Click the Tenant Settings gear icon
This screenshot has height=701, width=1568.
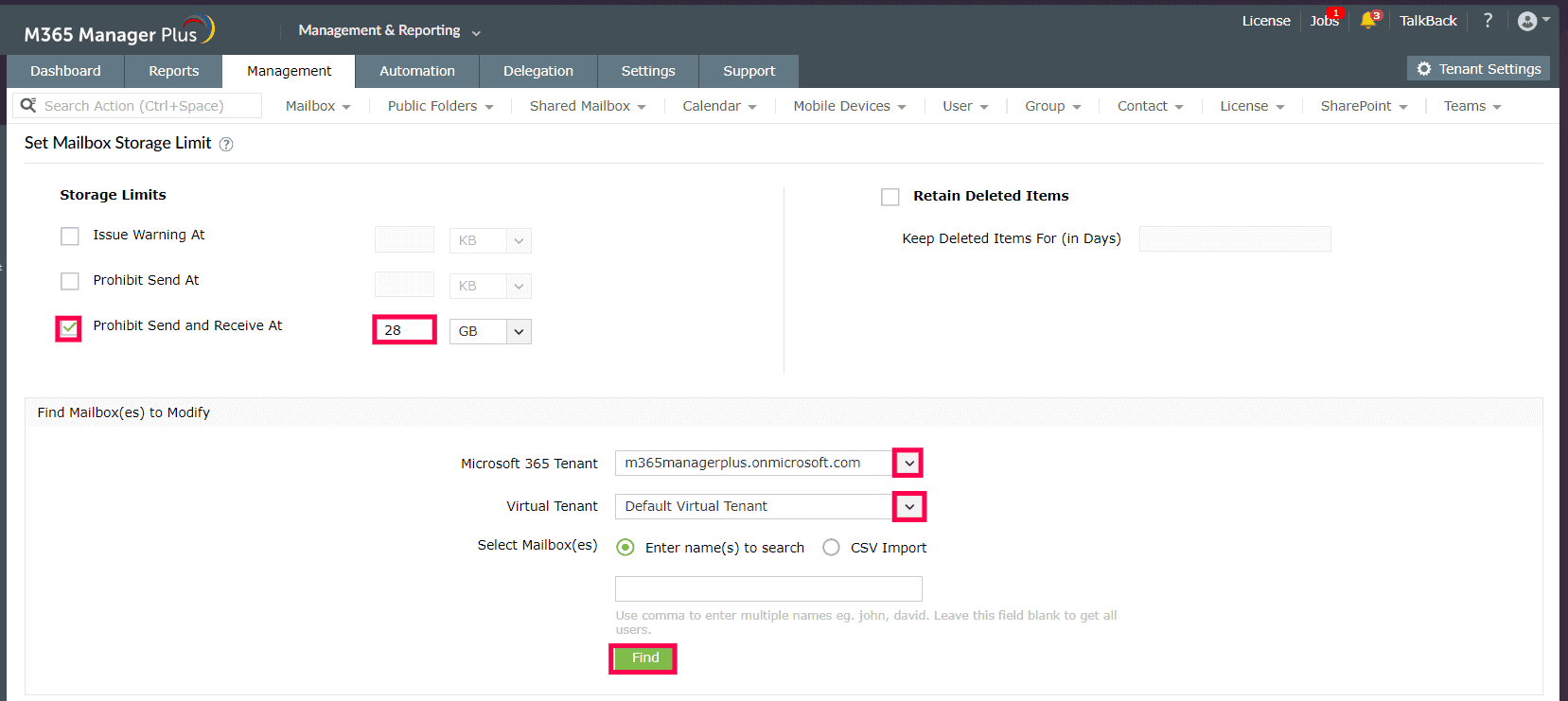[1424, 69]
